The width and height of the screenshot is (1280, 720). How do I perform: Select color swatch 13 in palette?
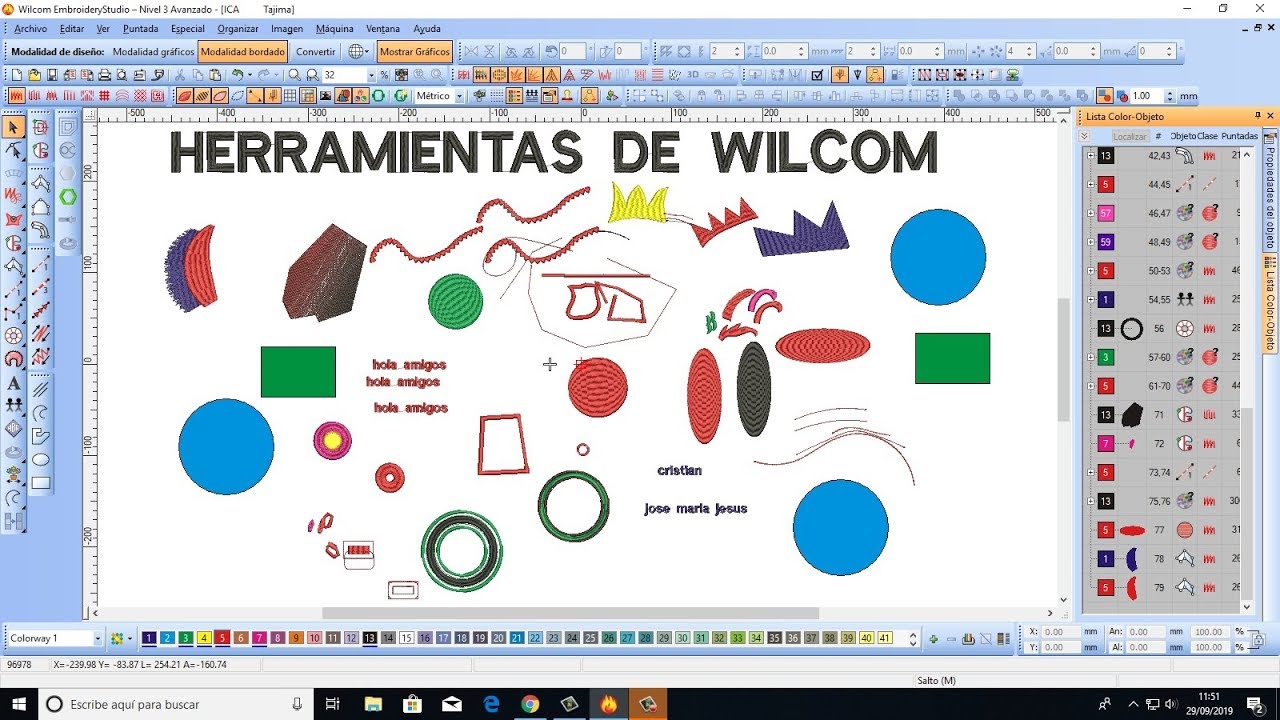pyautogui.click(x=369, y=638)
